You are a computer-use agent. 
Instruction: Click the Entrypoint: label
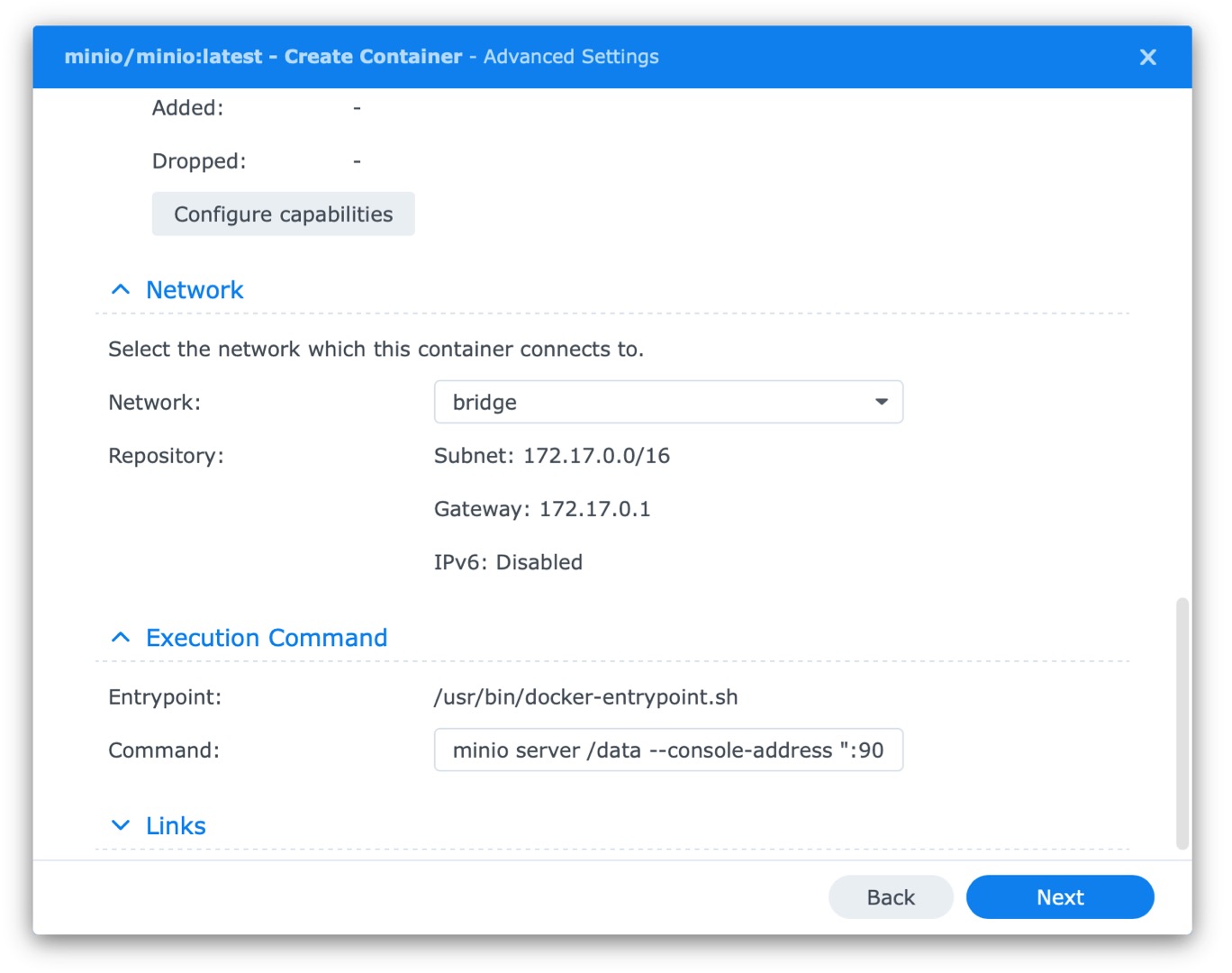click(165, 697)
